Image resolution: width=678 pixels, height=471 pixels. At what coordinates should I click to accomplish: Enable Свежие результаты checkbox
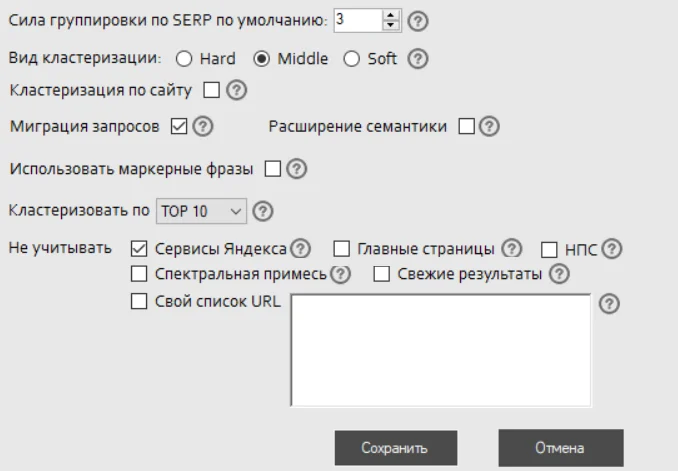coord(381,275)
